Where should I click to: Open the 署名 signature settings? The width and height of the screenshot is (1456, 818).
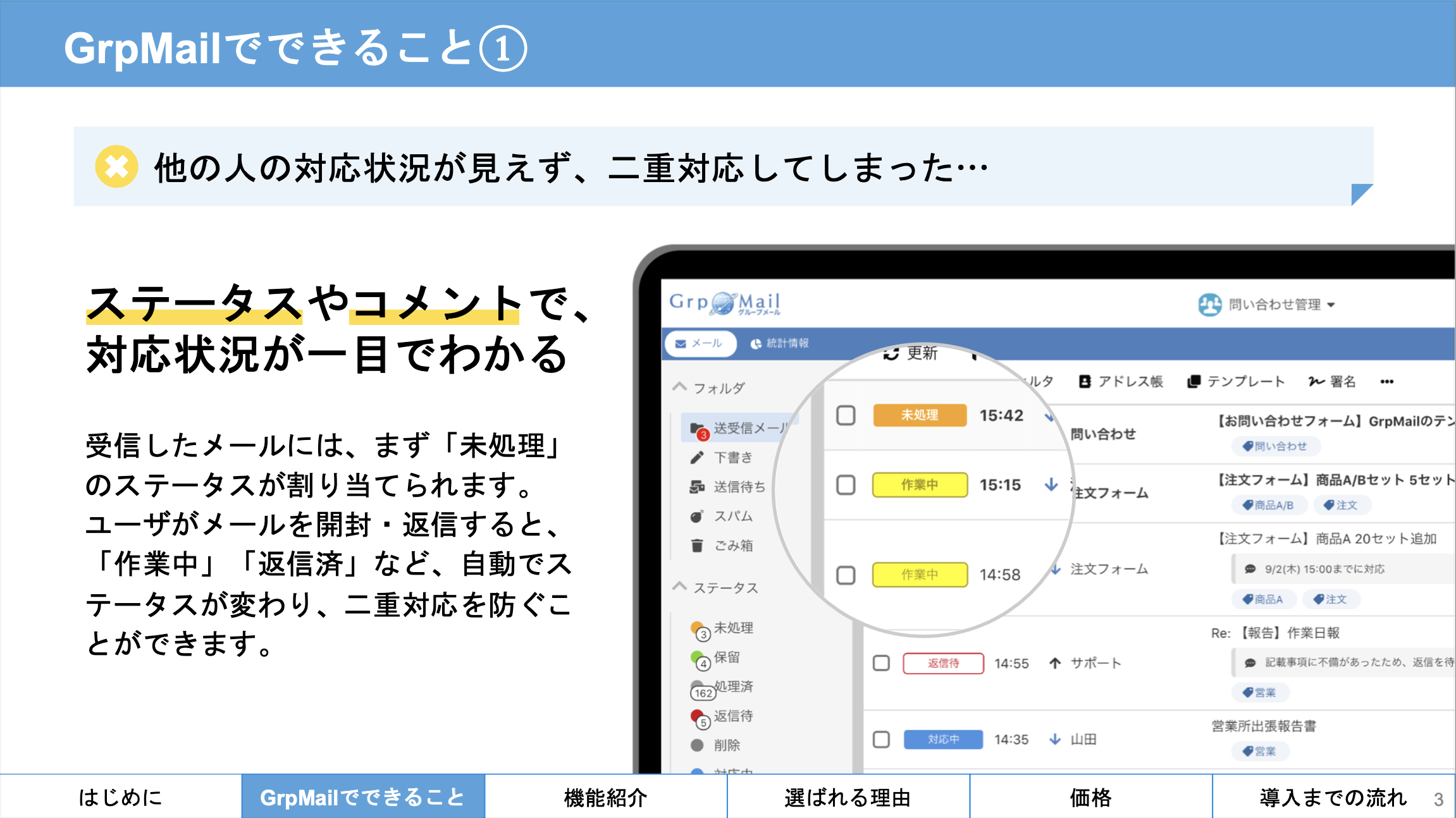(x=1332, y=381)
